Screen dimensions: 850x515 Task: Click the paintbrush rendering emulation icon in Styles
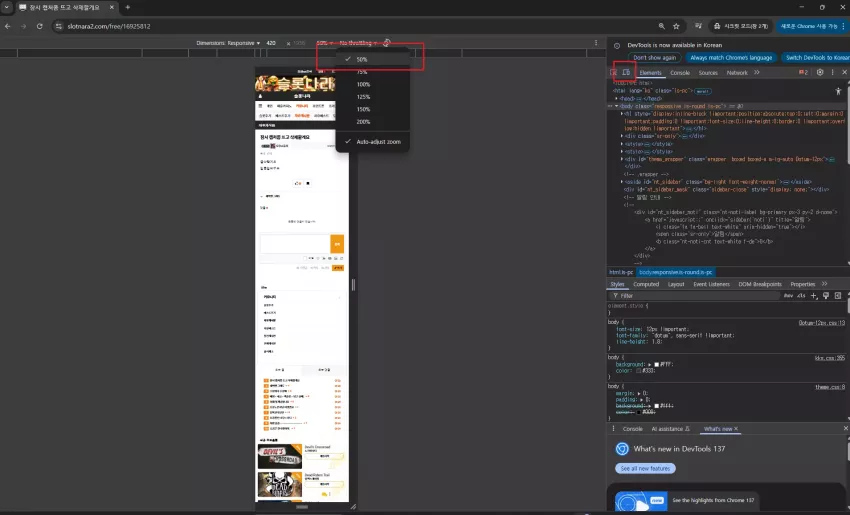[x=826, y=295]
